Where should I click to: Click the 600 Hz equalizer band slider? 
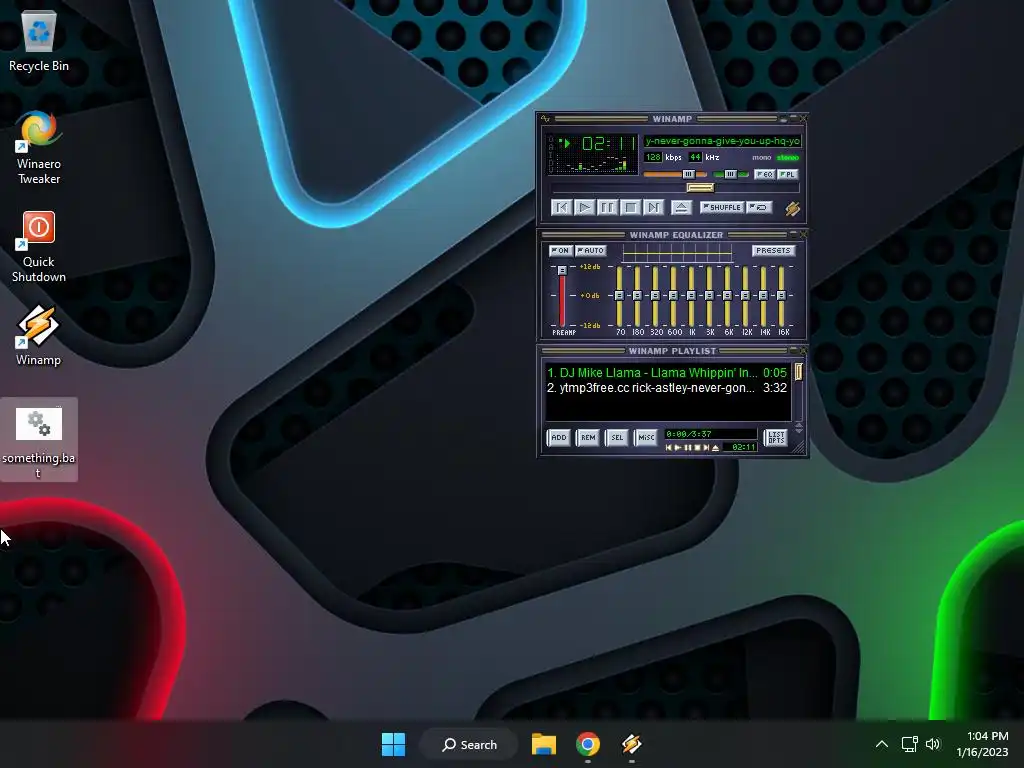pos(673,296)
